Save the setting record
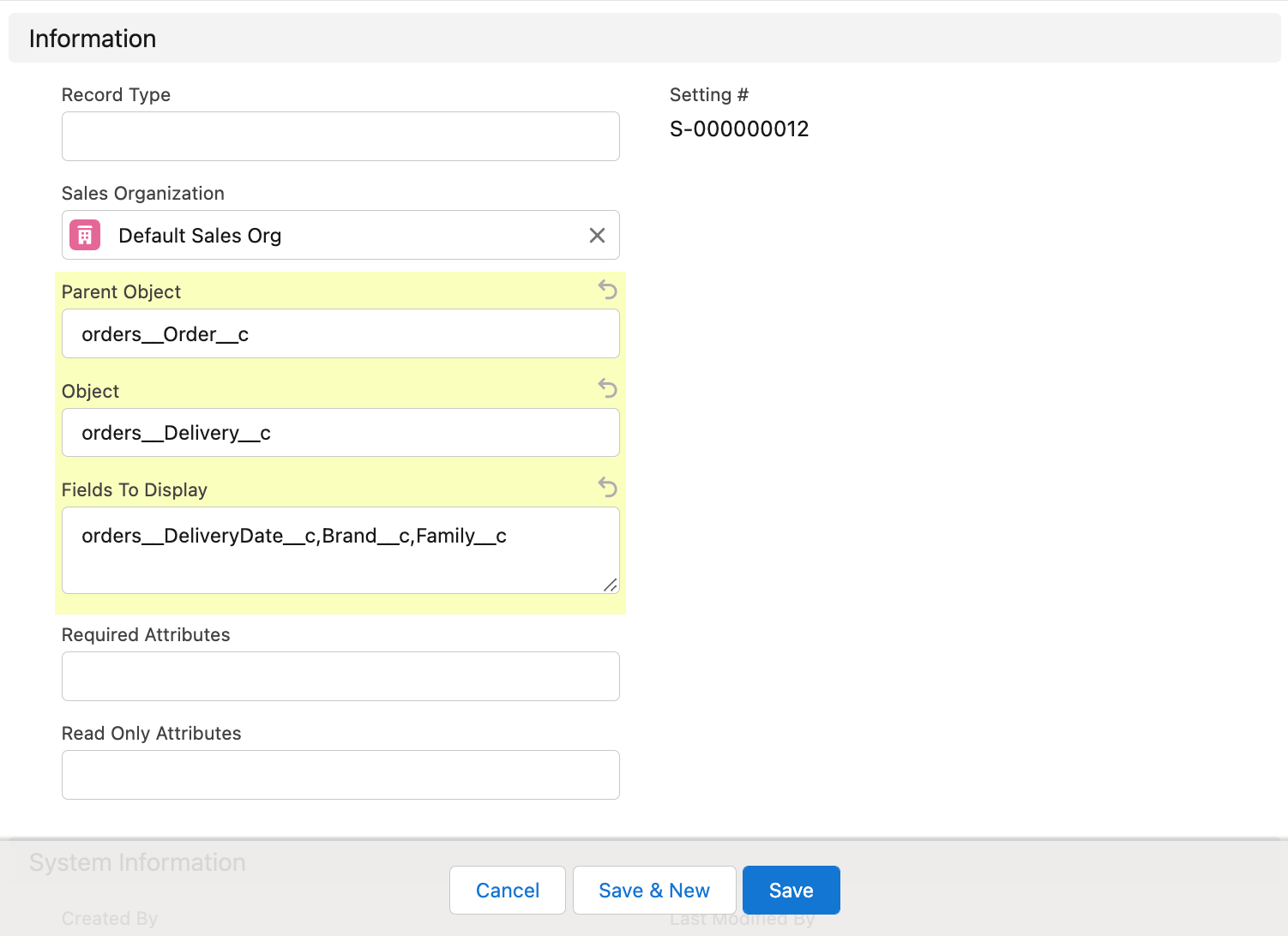 [x=791, y=890]
